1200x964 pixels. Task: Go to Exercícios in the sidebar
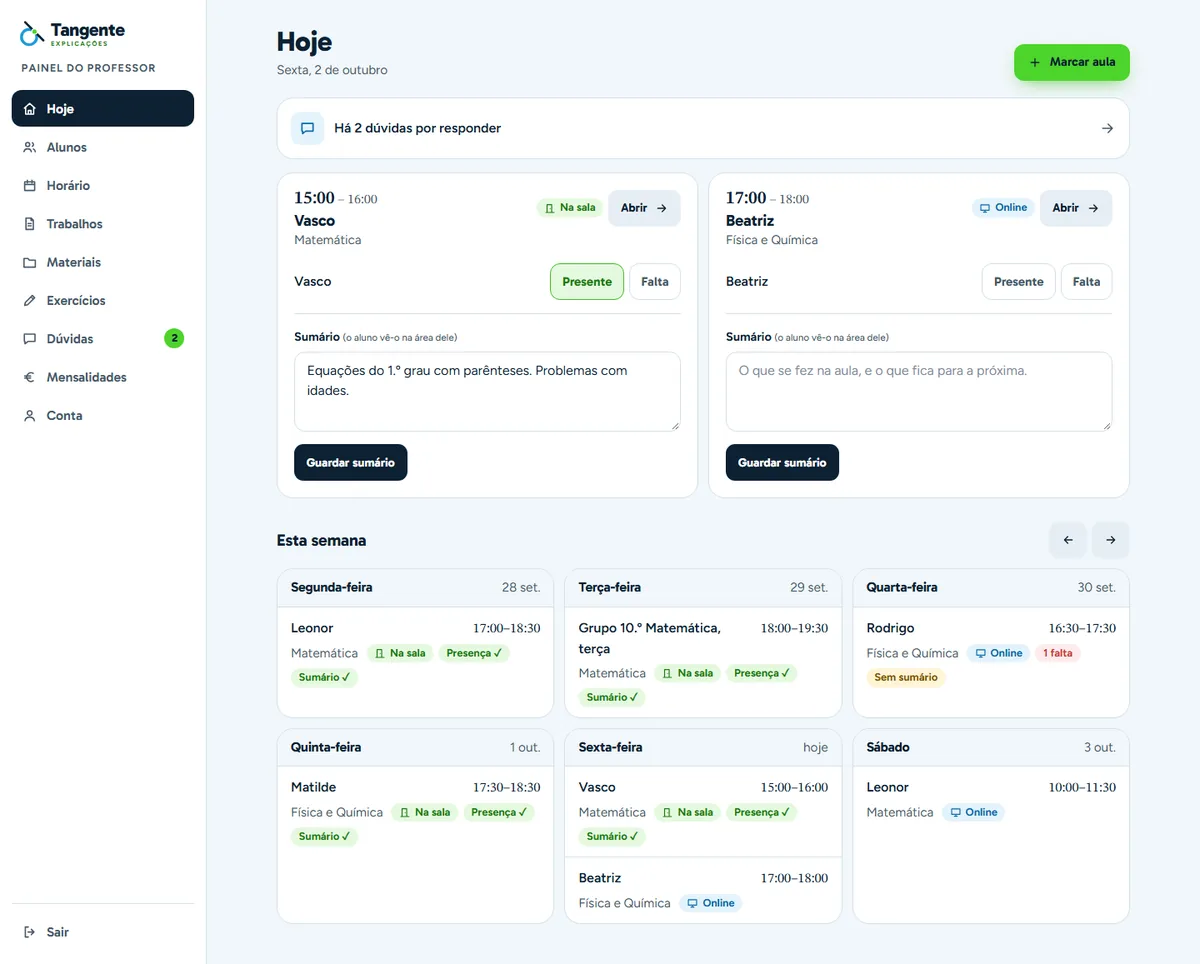[103, 301]
